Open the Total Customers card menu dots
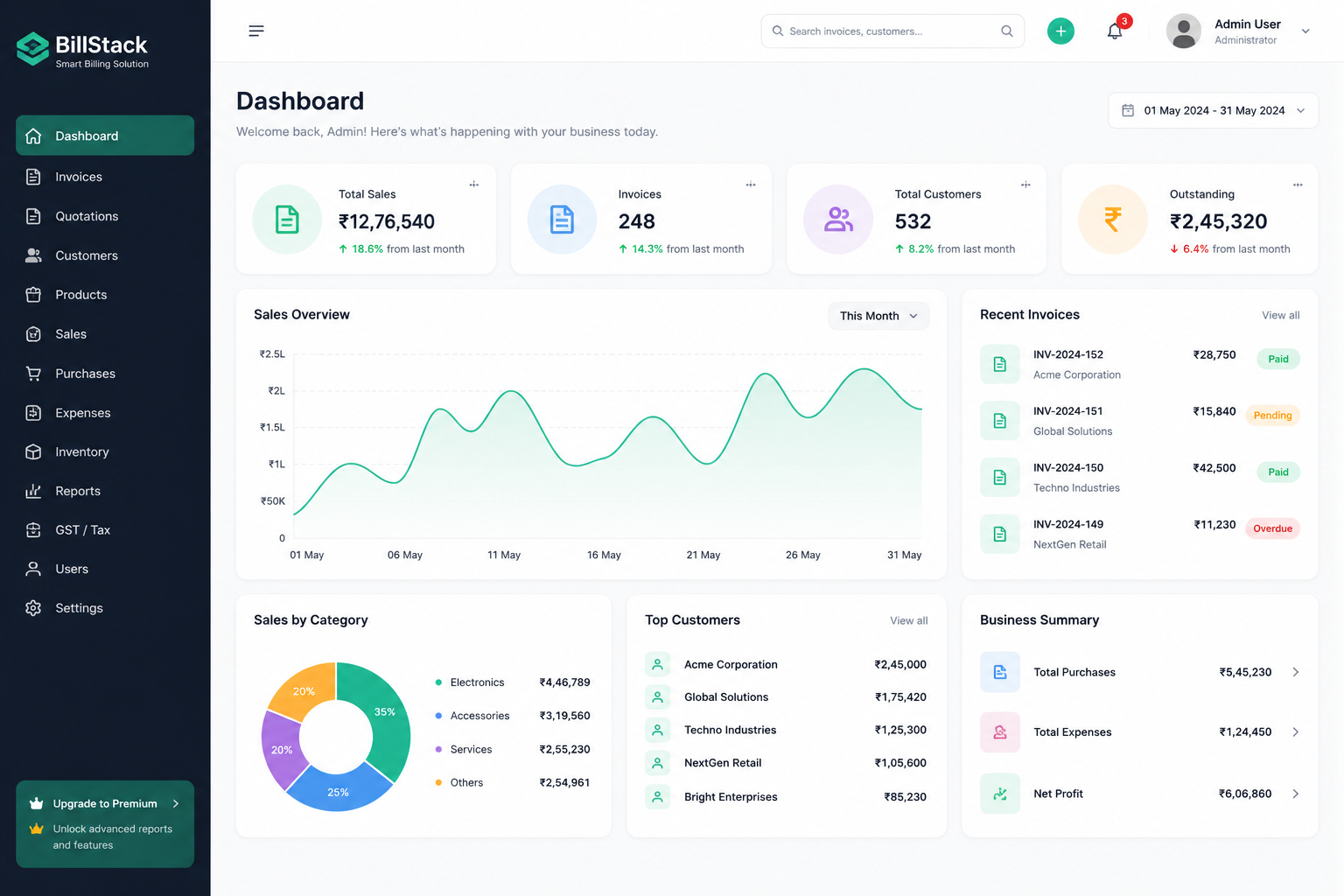This screenshot has width=1344, height=896. click(x=1025, y=185)
